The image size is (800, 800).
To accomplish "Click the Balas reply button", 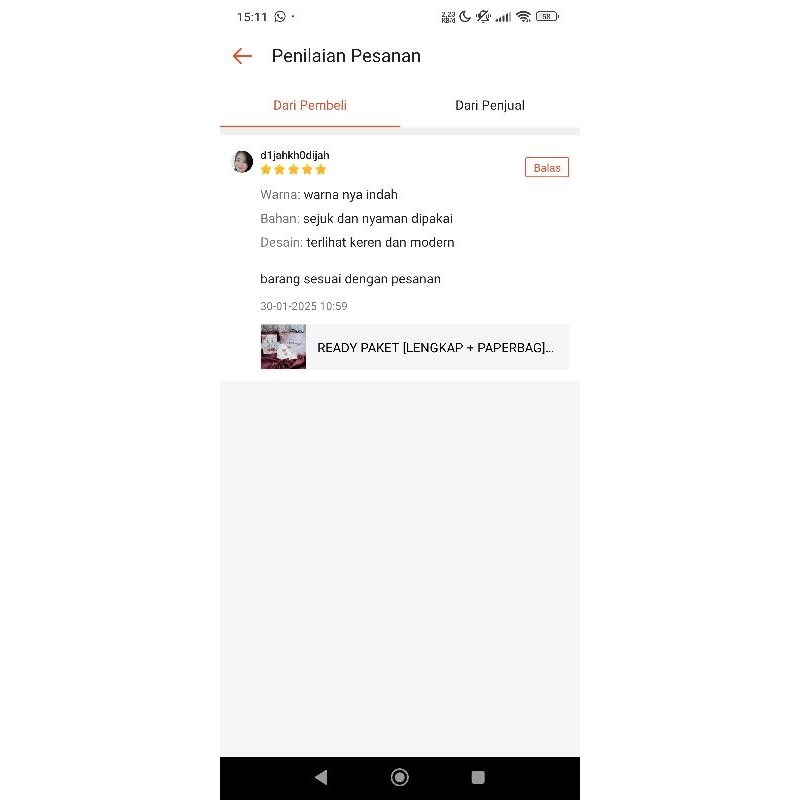I will 546,167.
